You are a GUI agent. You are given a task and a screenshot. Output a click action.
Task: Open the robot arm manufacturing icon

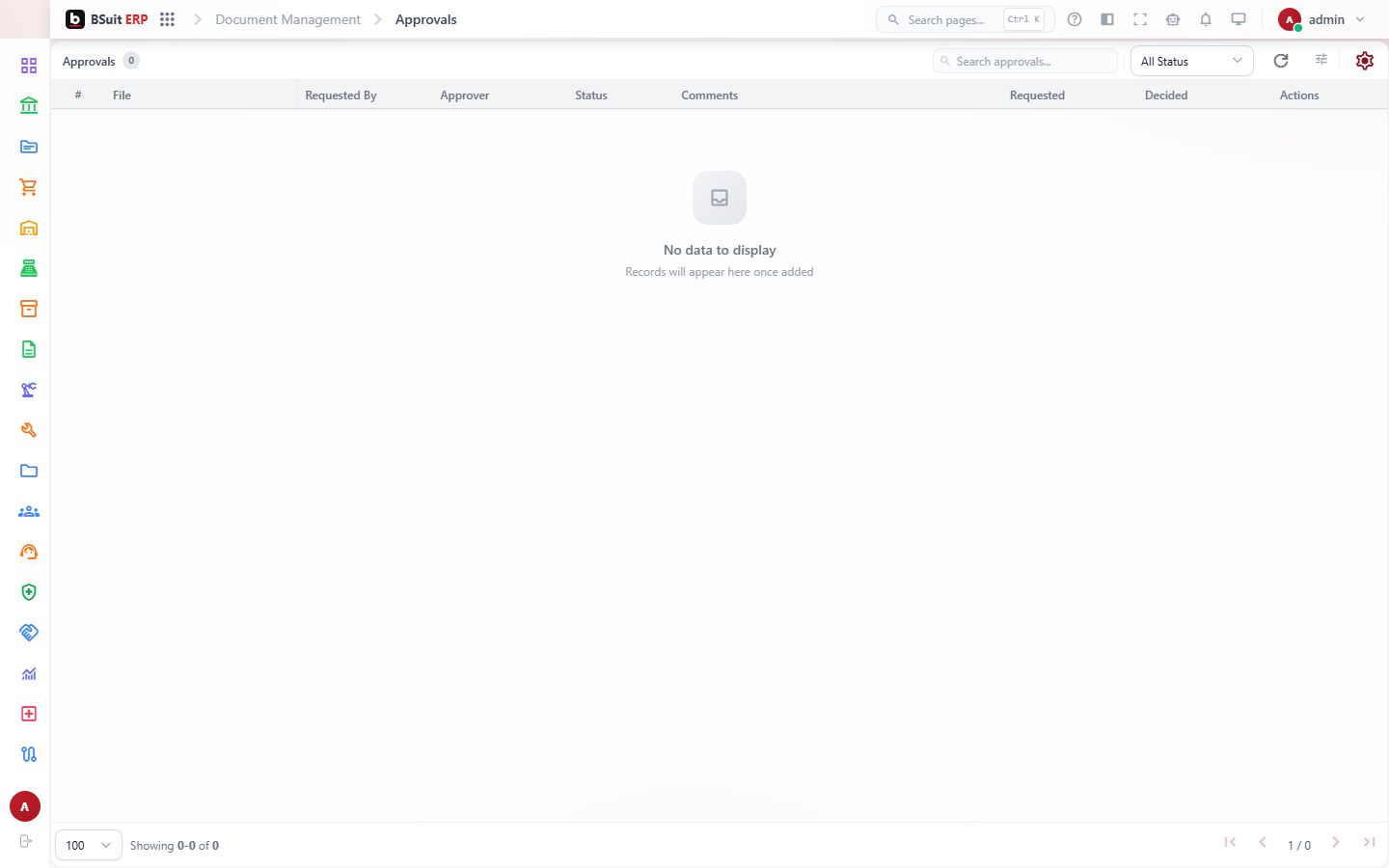29,390
